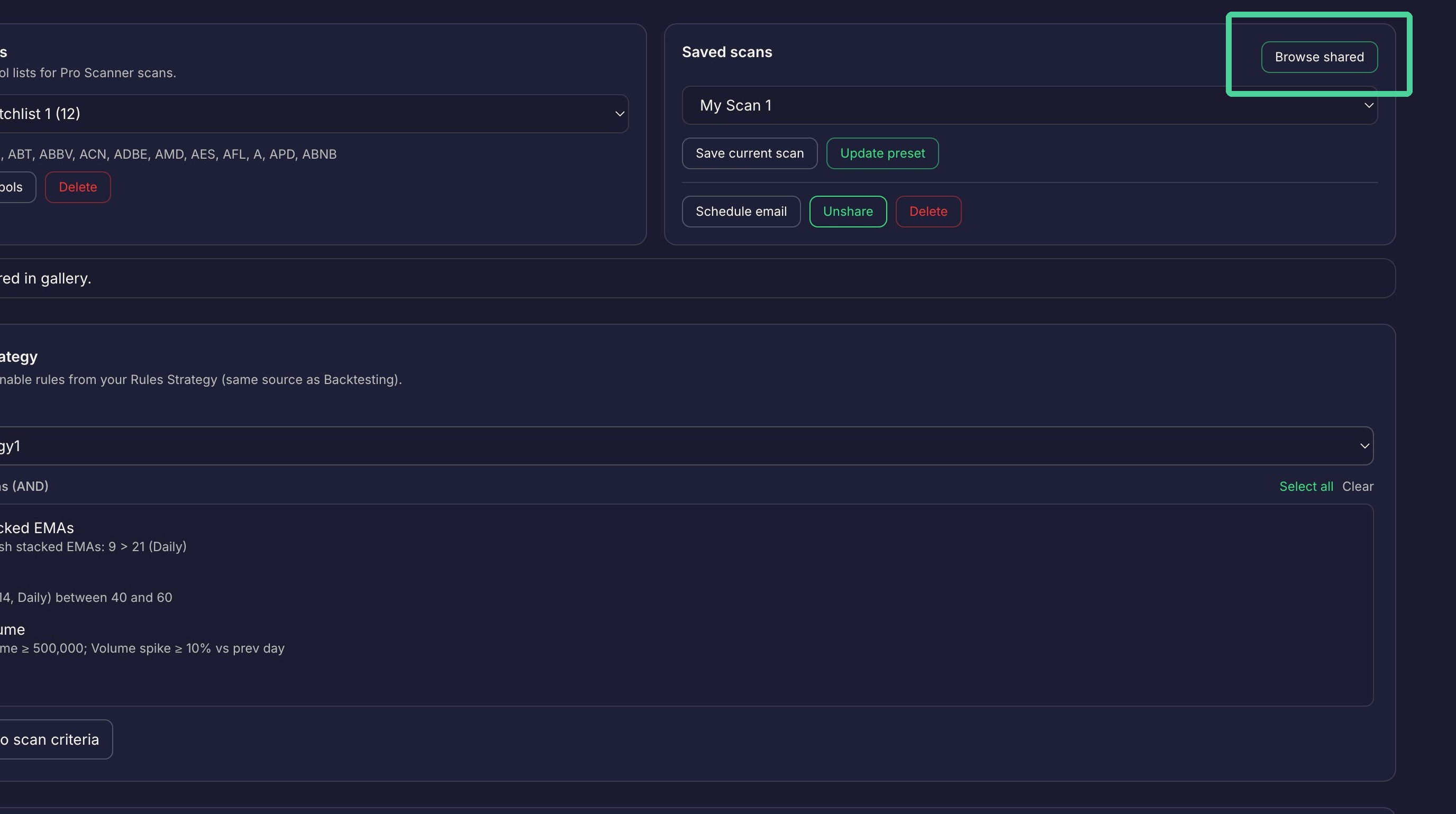
Task: Unshare the selected saved scan
Action: [848, 211]
